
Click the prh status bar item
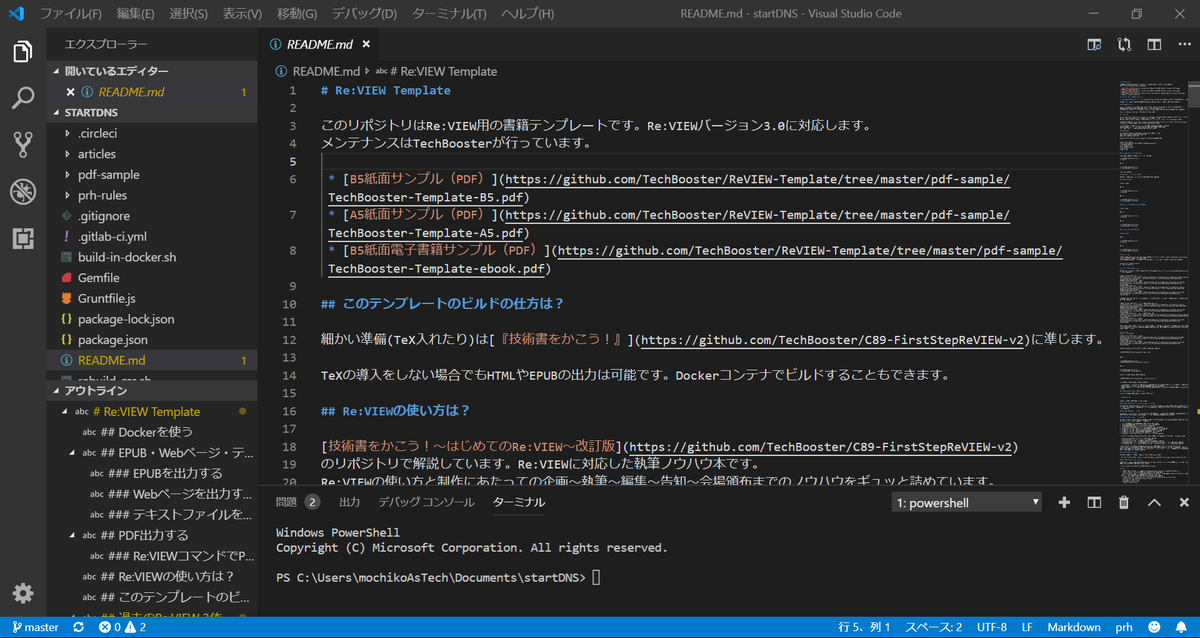pos(1124,627)
